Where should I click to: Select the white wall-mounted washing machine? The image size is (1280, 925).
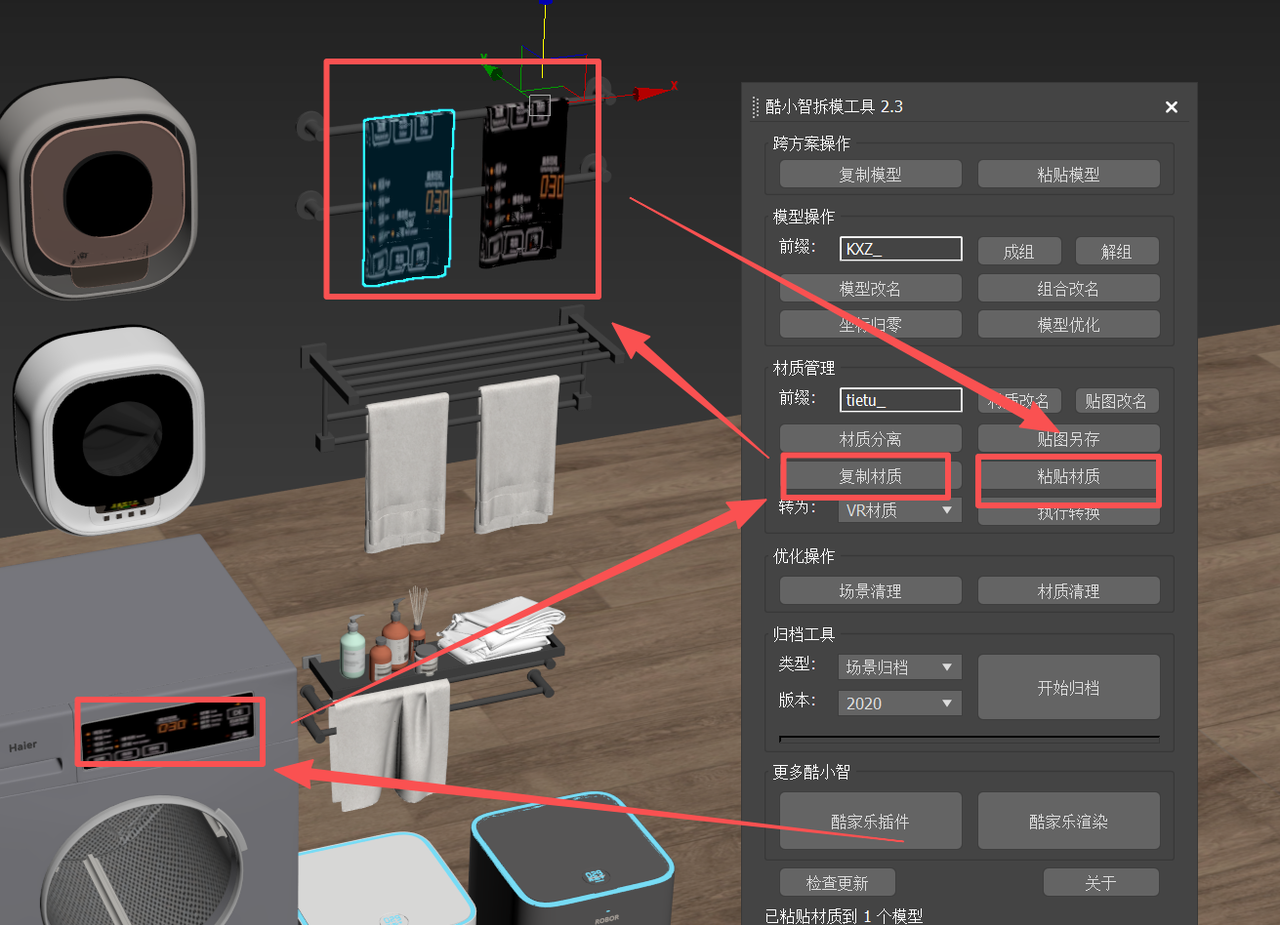[110, 432]
